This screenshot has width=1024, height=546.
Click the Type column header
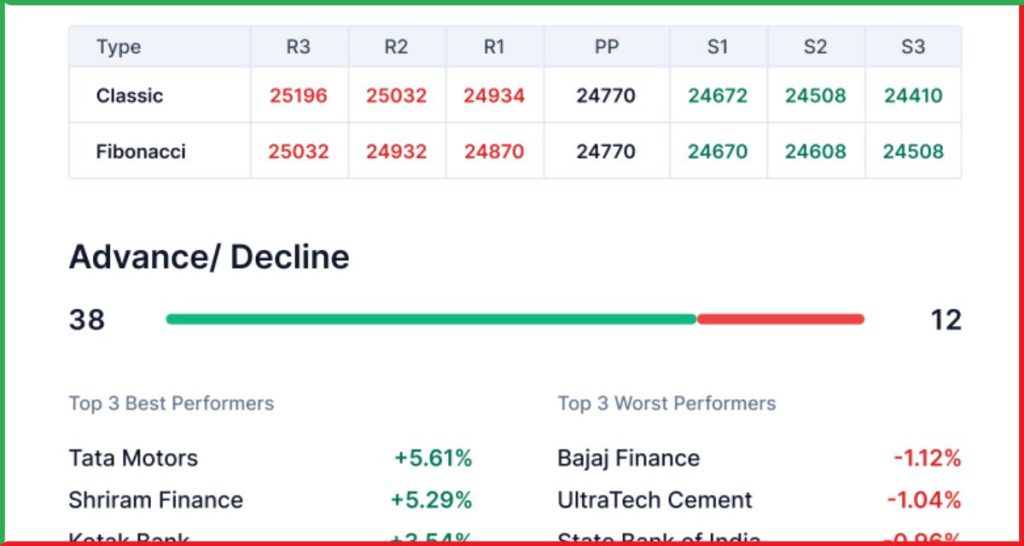119,47
